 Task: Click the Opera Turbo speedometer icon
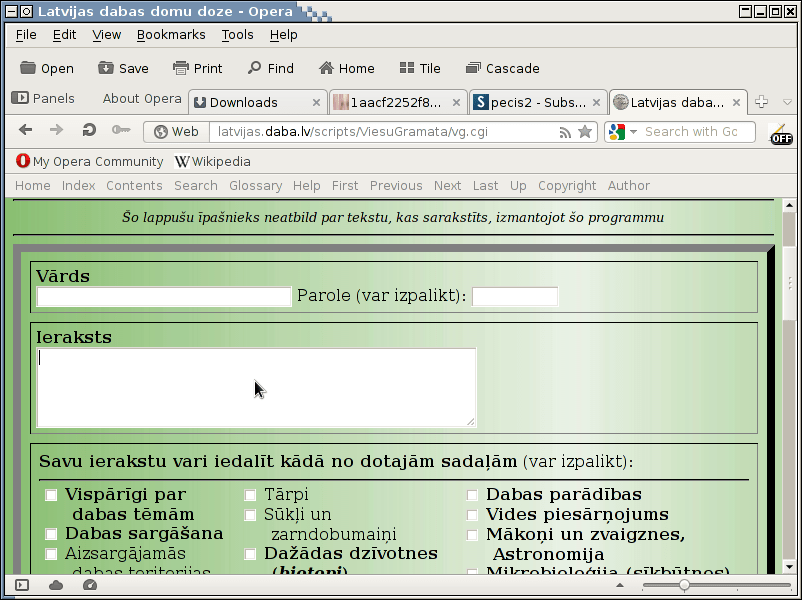(90, 585)
